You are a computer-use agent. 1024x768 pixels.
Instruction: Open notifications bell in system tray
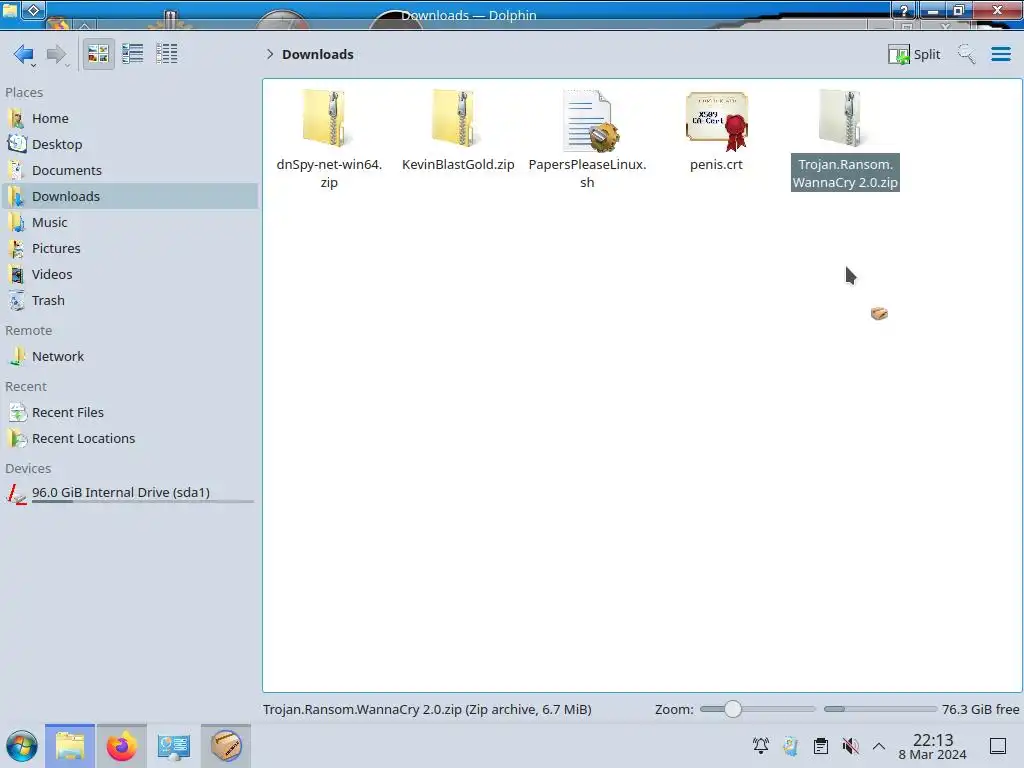[x=761, y=746]
